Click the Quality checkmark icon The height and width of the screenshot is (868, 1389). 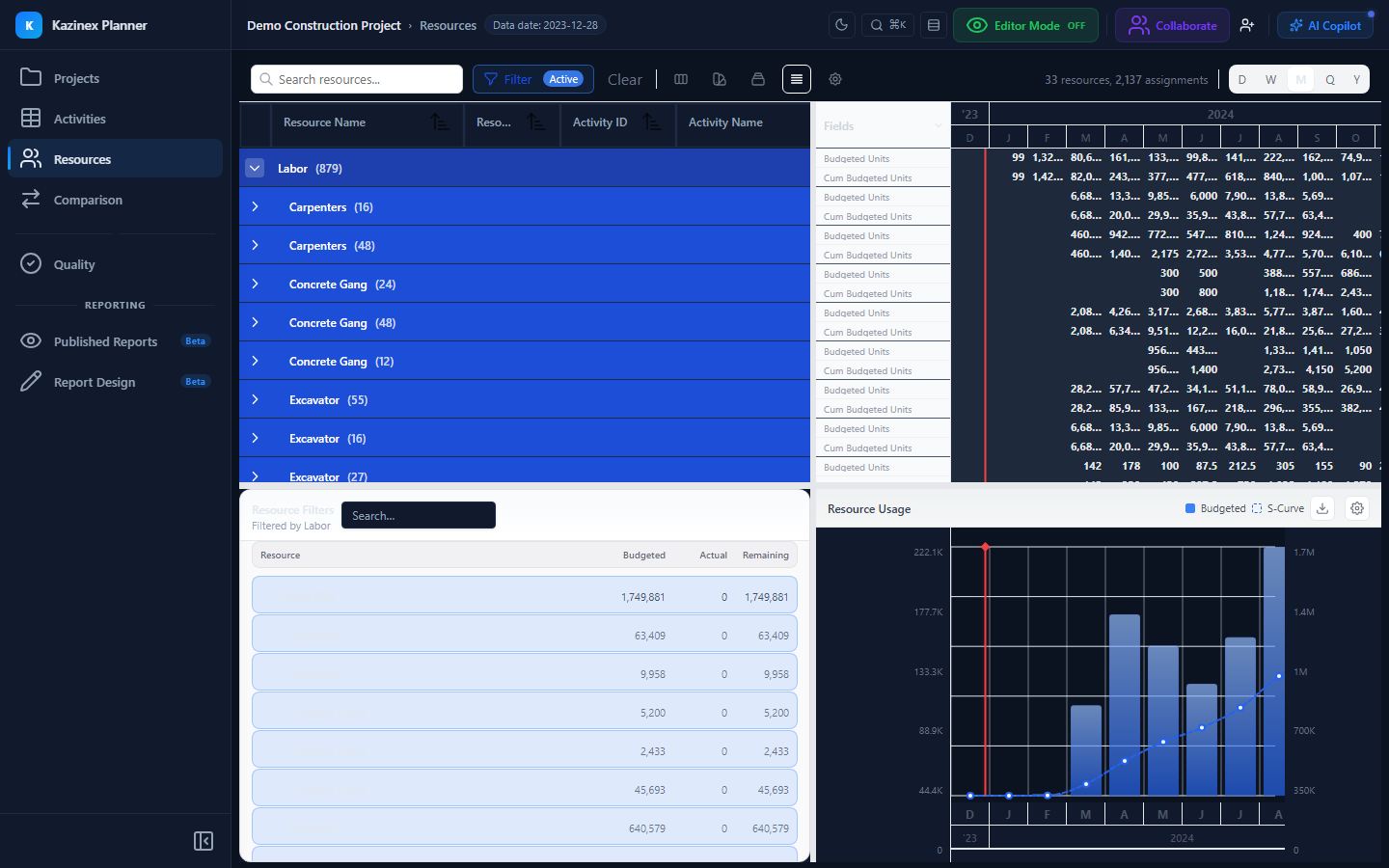click(x=31, y=263)
